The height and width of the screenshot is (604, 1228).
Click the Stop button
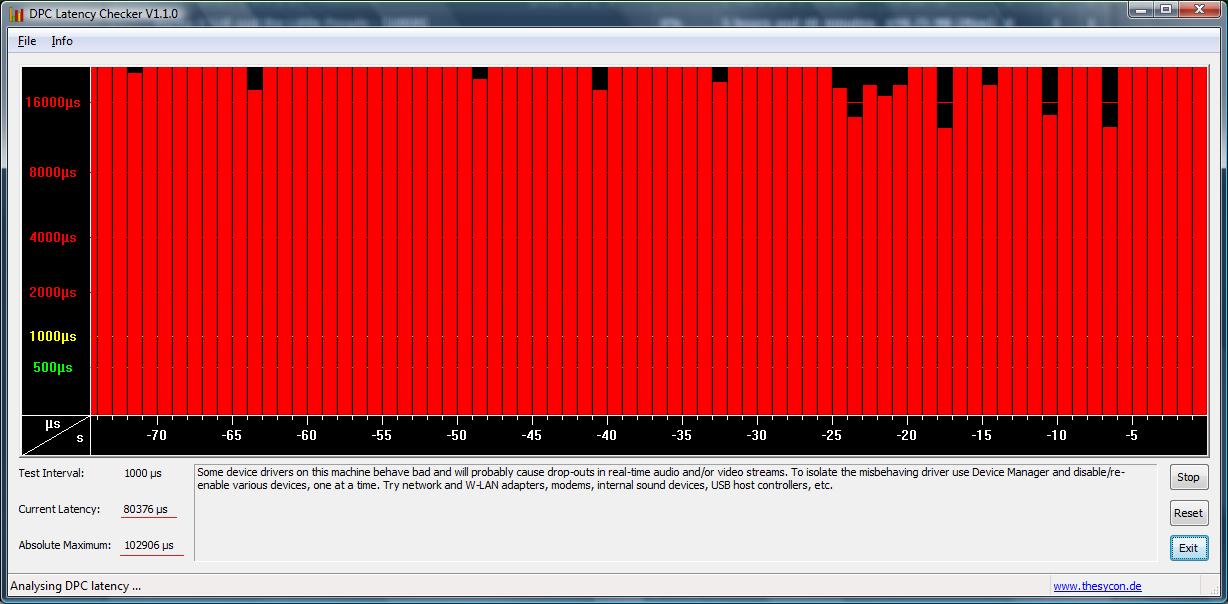(x=1188, y=478)
